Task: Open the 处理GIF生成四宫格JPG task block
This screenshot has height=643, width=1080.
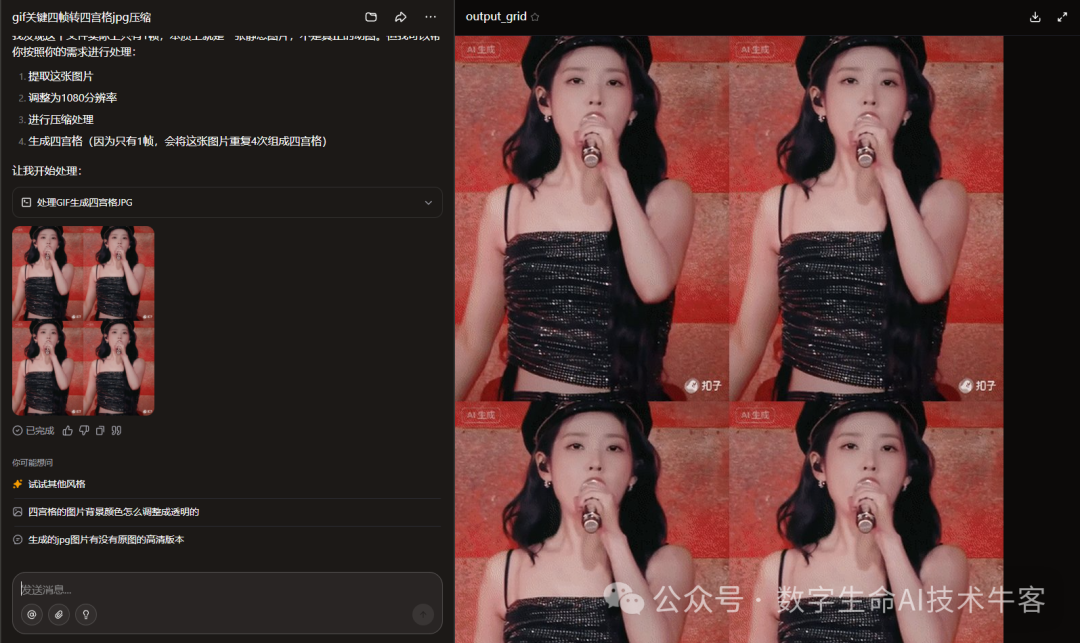Action: pos(227,202)
